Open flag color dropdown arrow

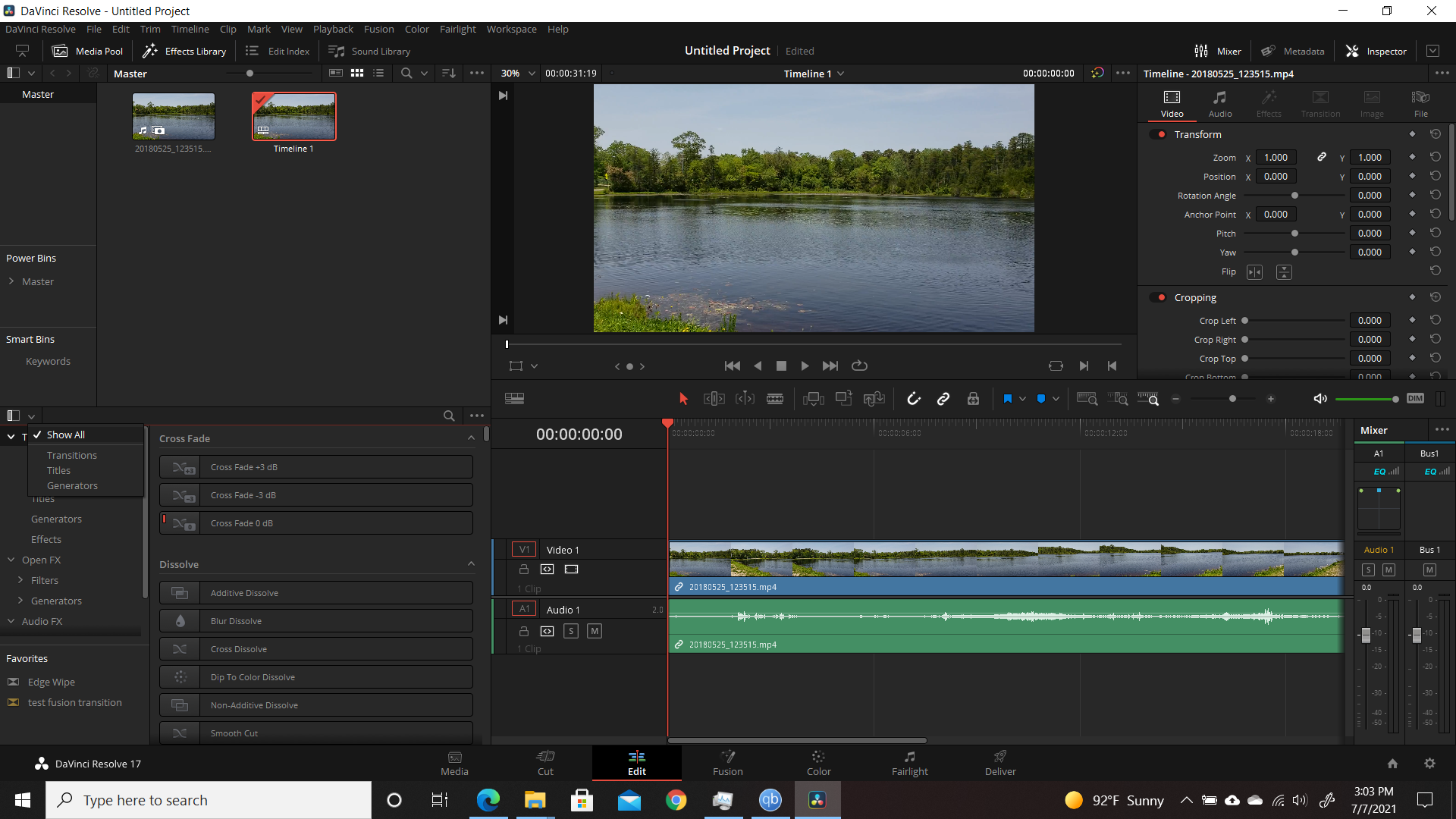coord(1022,399)
